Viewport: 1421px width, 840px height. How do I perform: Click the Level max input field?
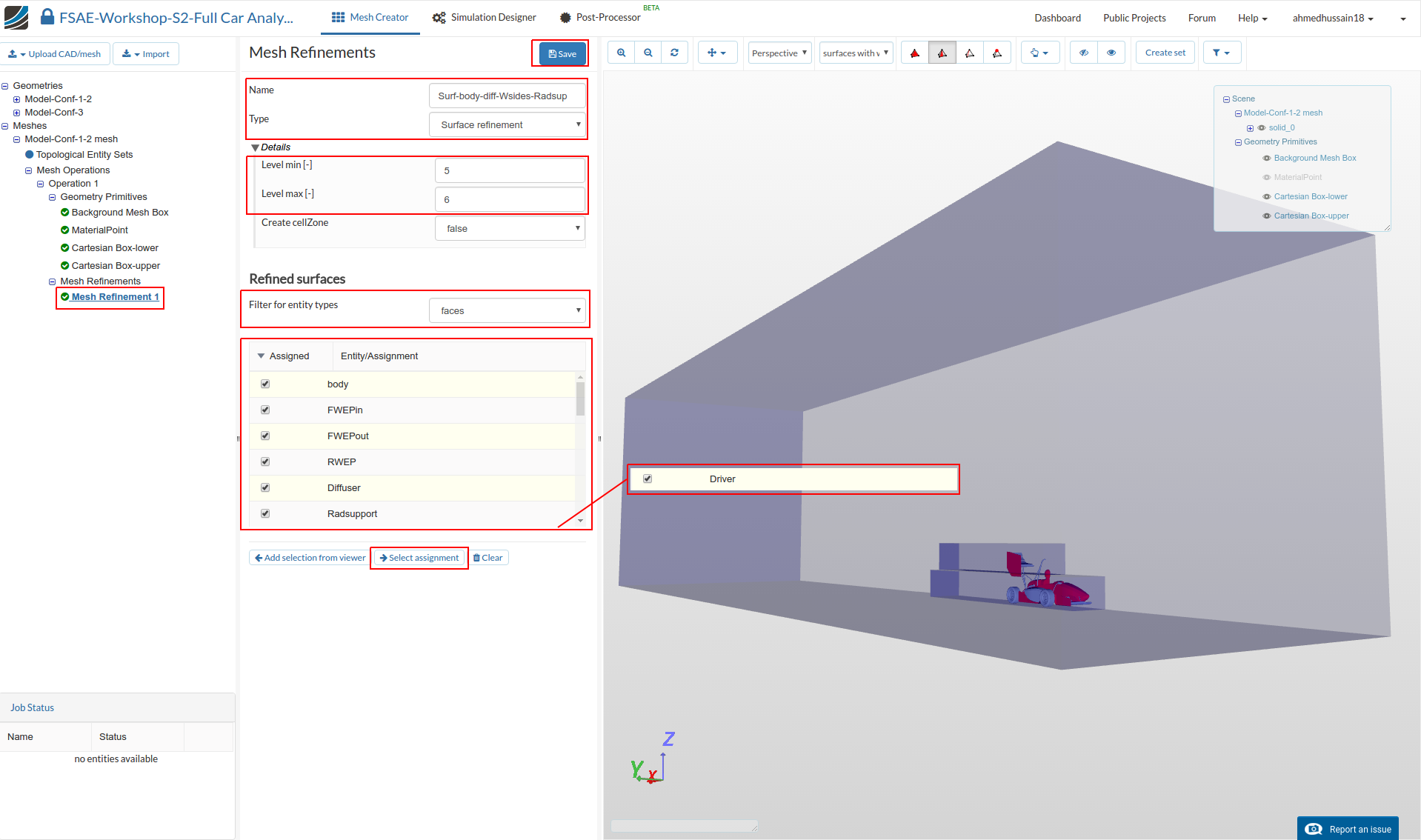tap(510, 199)
